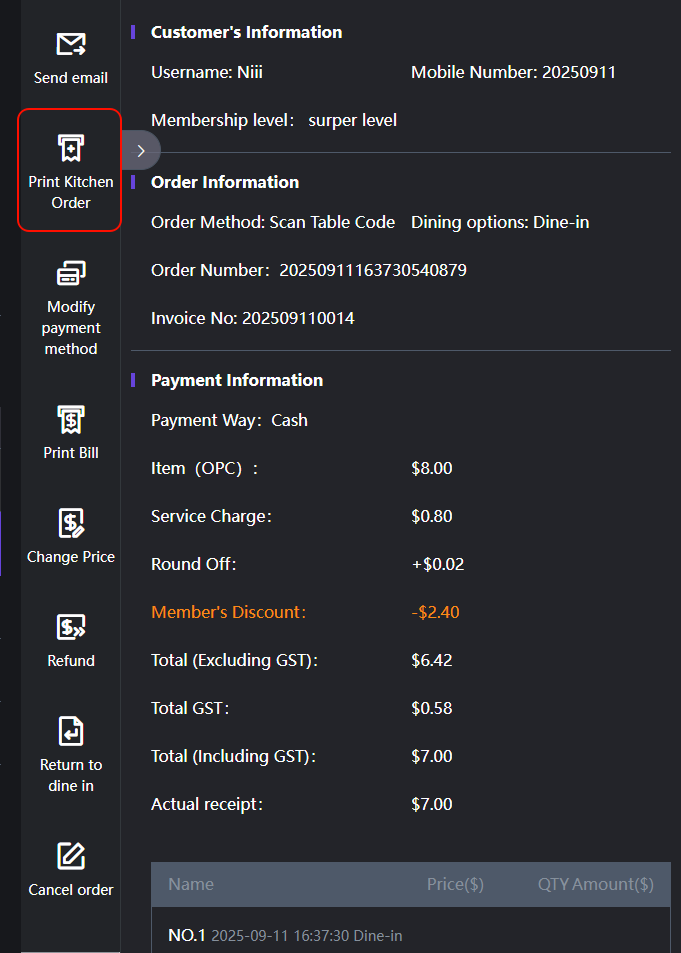Click the invoice number 202509110014
This screenshot has width=681, height=953.
pos(298,318)
